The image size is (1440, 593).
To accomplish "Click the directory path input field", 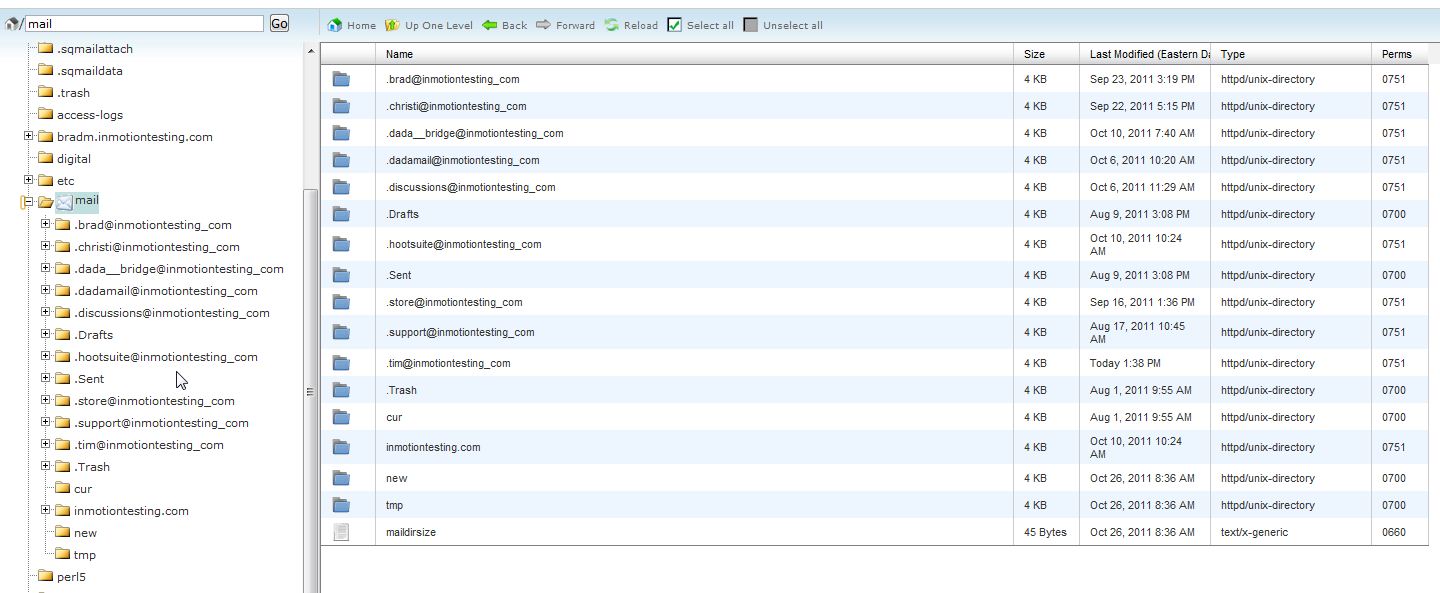I will click(x=143, y=23).
